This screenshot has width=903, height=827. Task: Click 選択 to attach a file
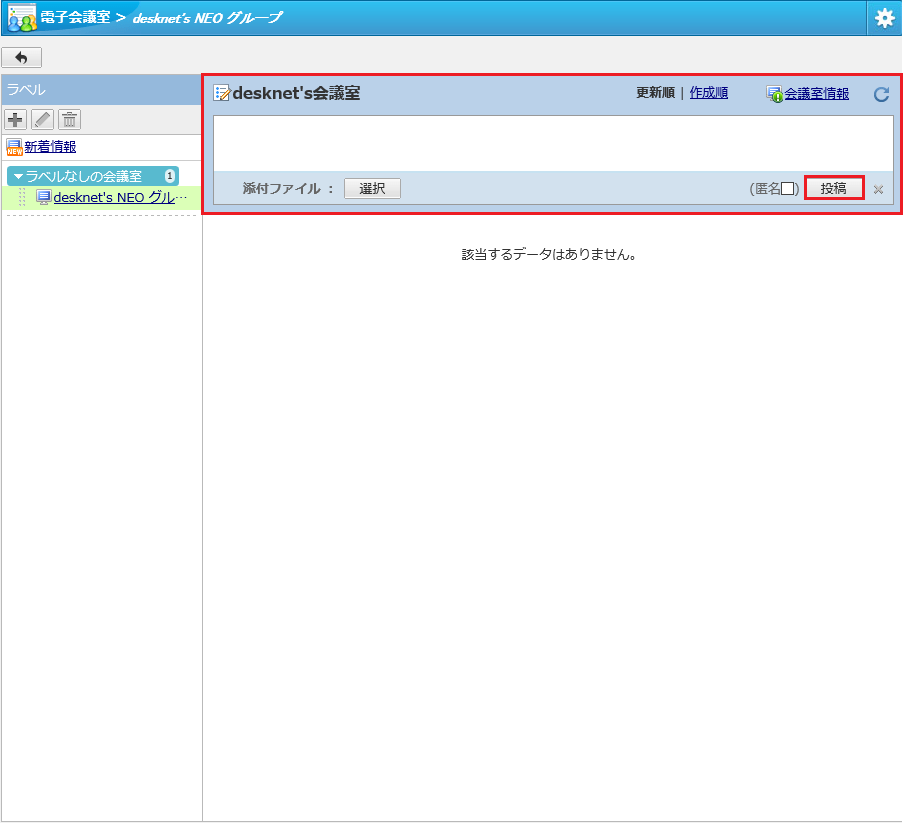372,188
